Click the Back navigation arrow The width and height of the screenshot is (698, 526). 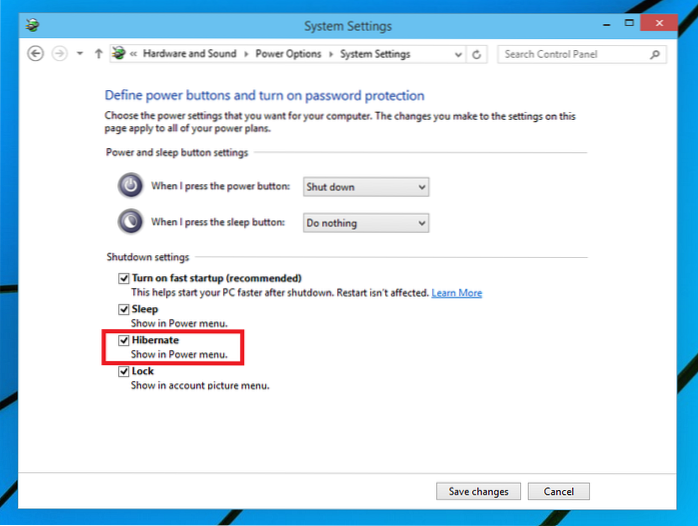36,54
